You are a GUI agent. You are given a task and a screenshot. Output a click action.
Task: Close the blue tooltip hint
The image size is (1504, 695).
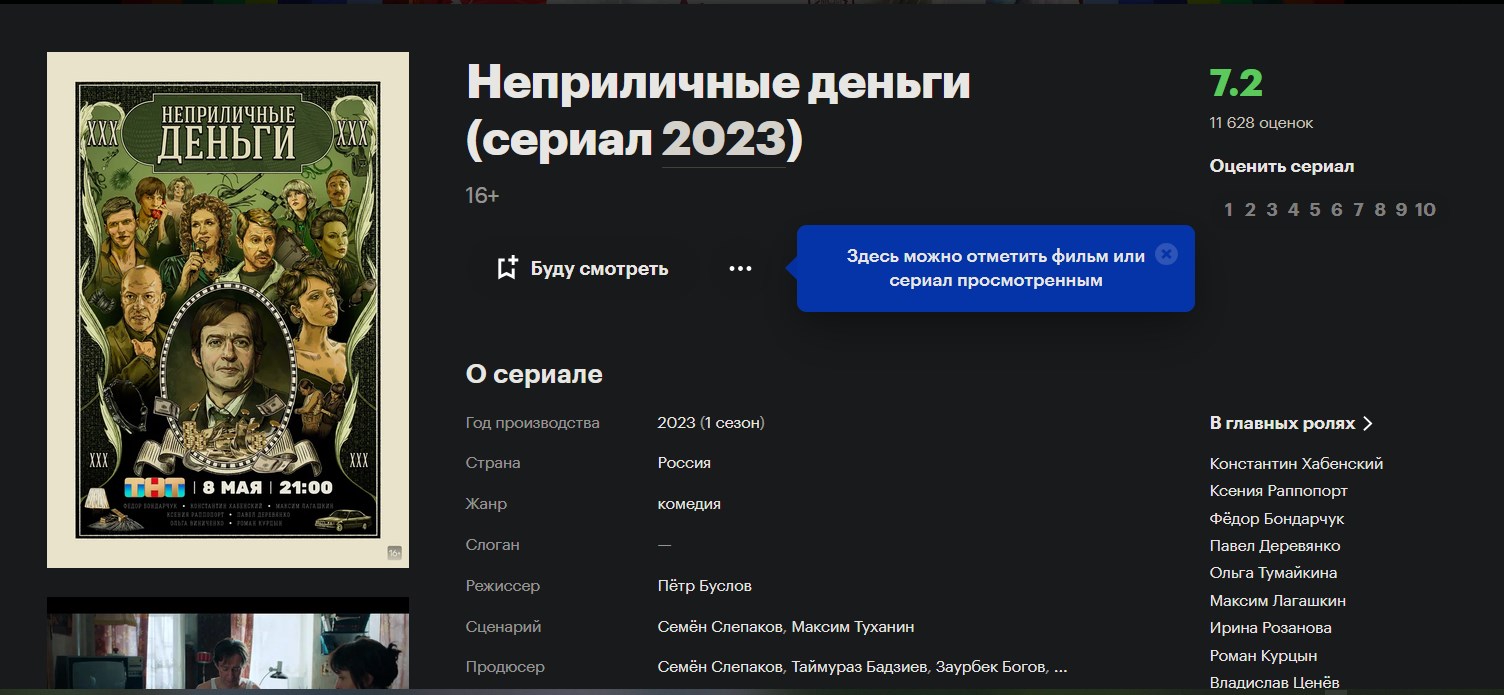click(x=1165, y=254)
